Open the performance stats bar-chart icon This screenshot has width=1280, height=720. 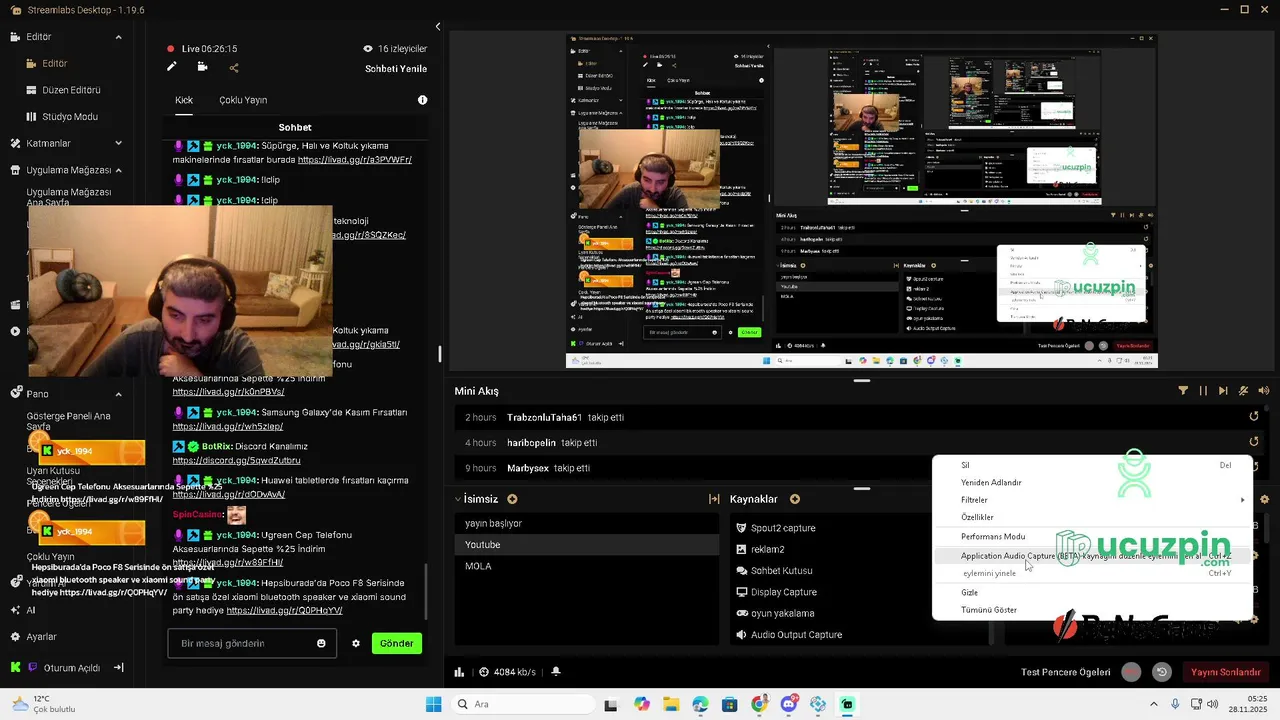point(459,672)
